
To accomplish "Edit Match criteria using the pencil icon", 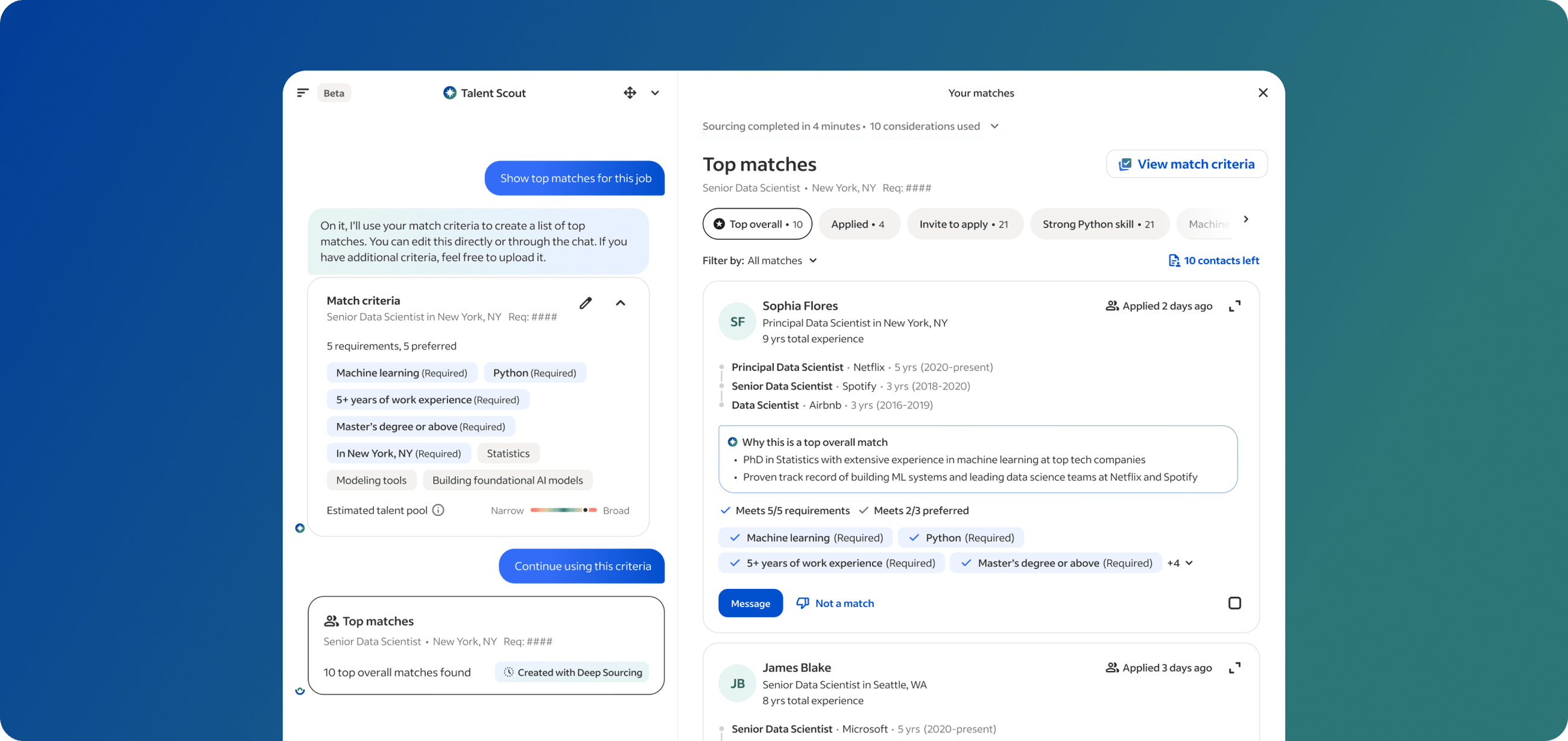I will (x=586, y=302).
